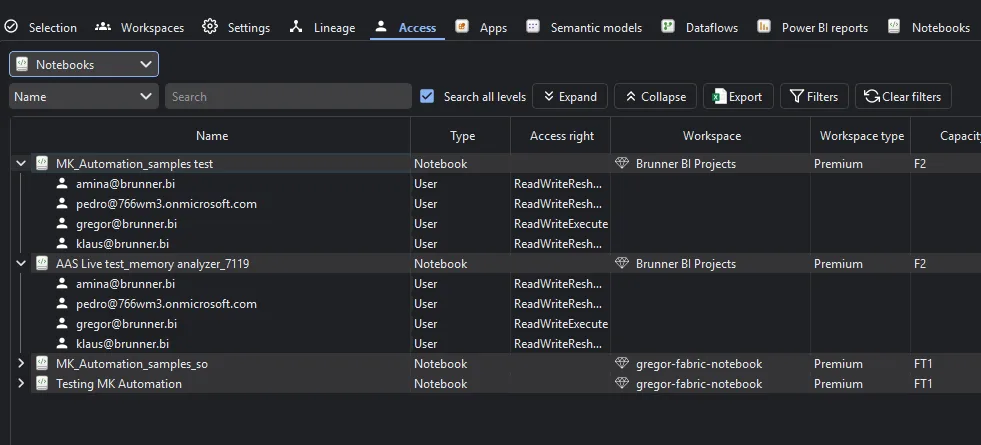Select the MK_Automation_samples test notebook name
Image resolution: width=981 pixels, height=445 pixels.
[x=135, y=164]
